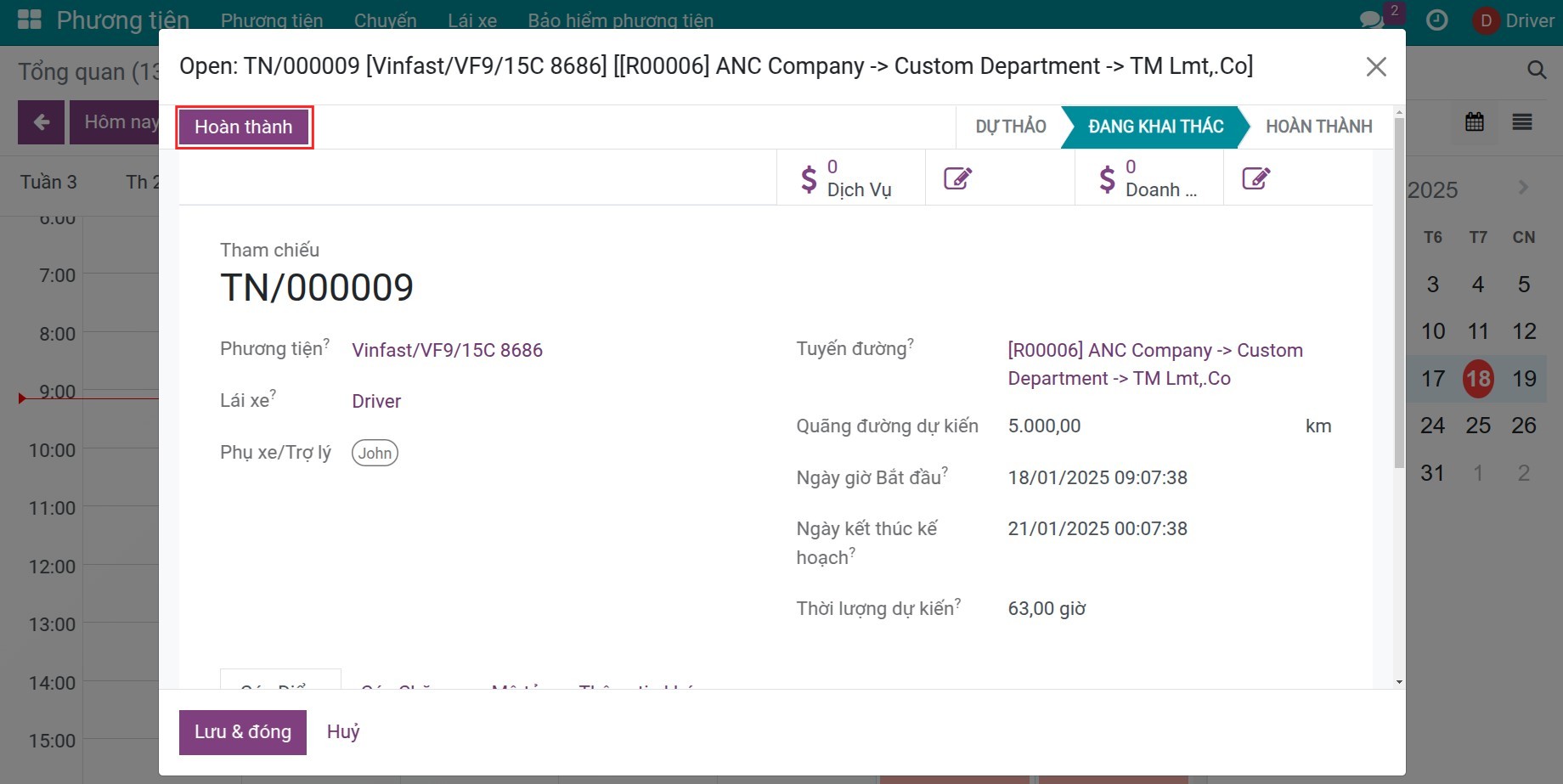1563x784 pixels.
Task: Click the search magnifier icon
Action: 1537,70
